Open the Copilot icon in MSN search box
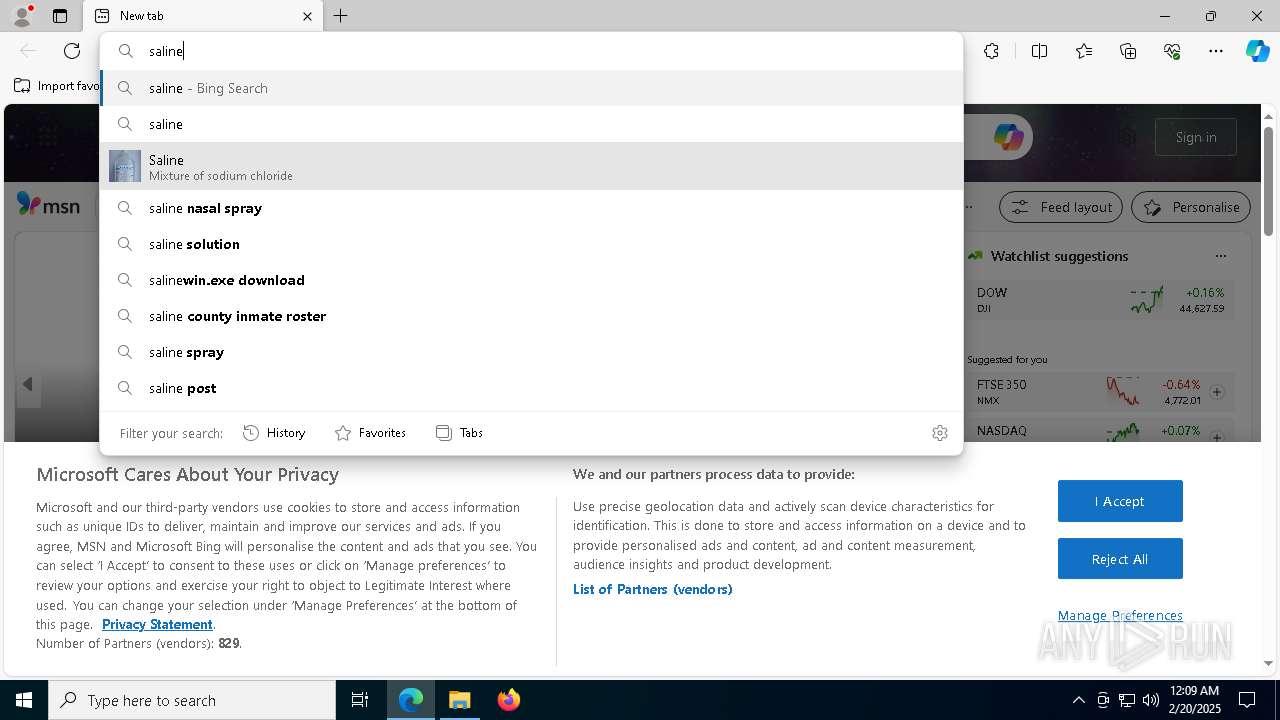1280x720 pixels. pyautogui.click(x=1008, y=137)
